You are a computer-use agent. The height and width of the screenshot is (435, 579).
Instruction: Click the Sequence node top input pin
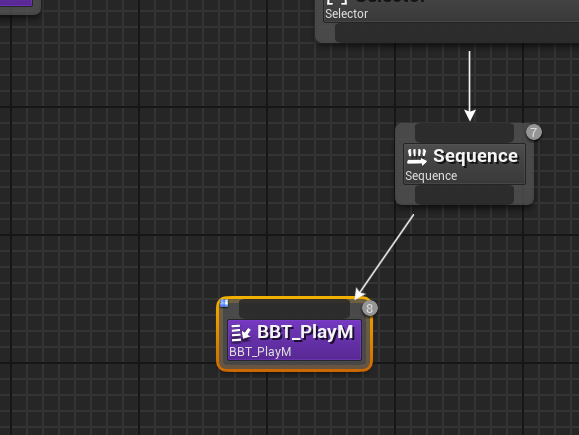click(x=464, y=133)
